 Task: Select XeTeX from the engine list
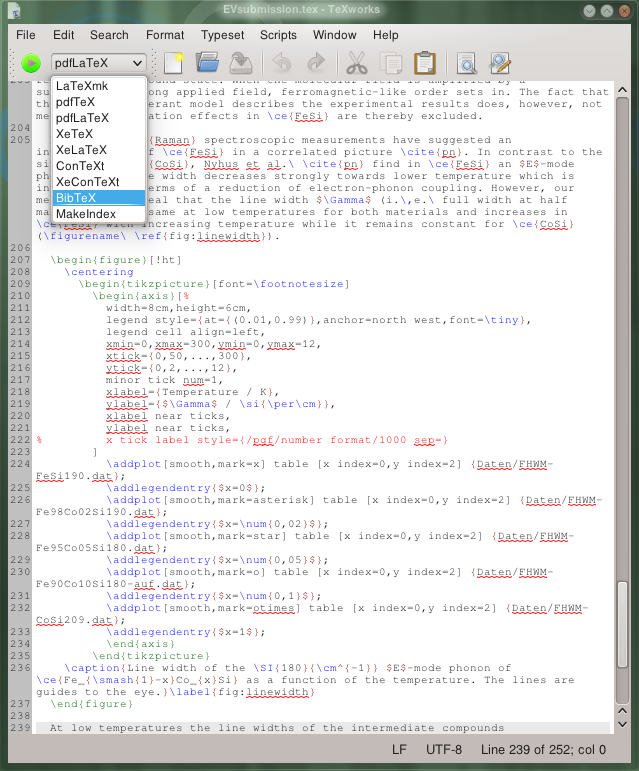point(99,134)
